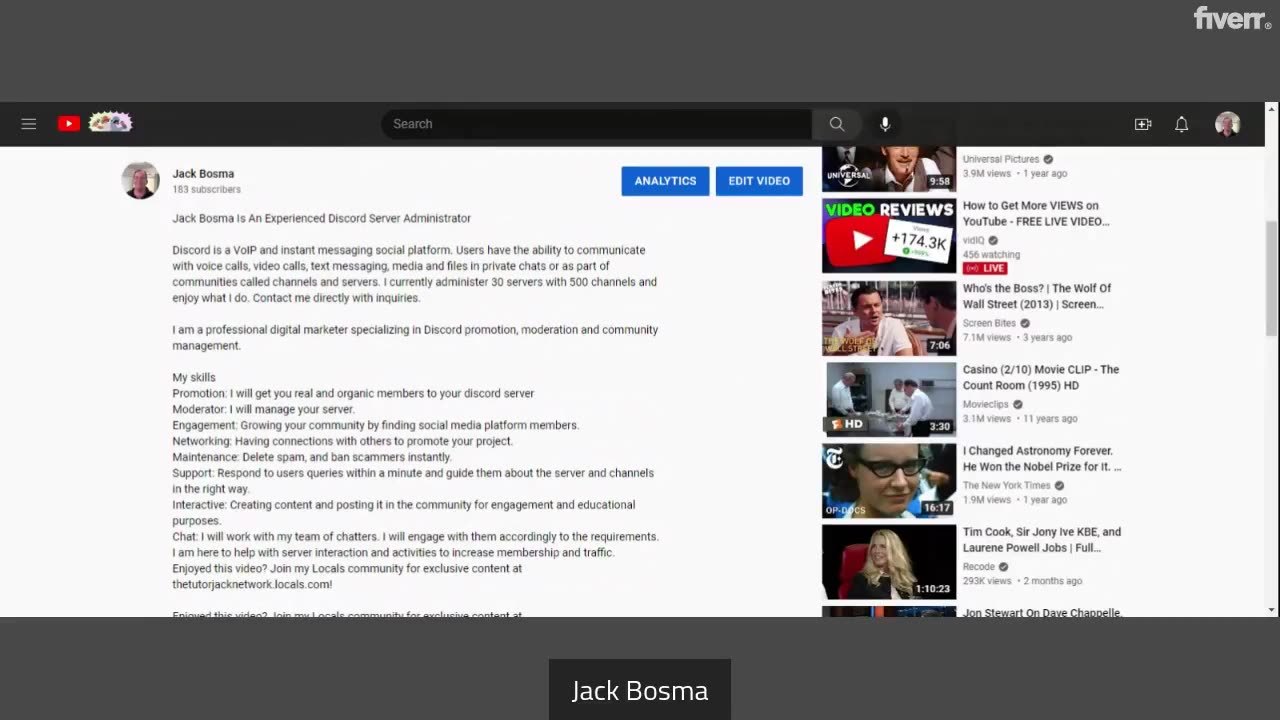Image resolution: width=1280 pixels, height=720 pixels.
Task: Open Casino Count Room clip title
Action: (x=1040, y=377)
